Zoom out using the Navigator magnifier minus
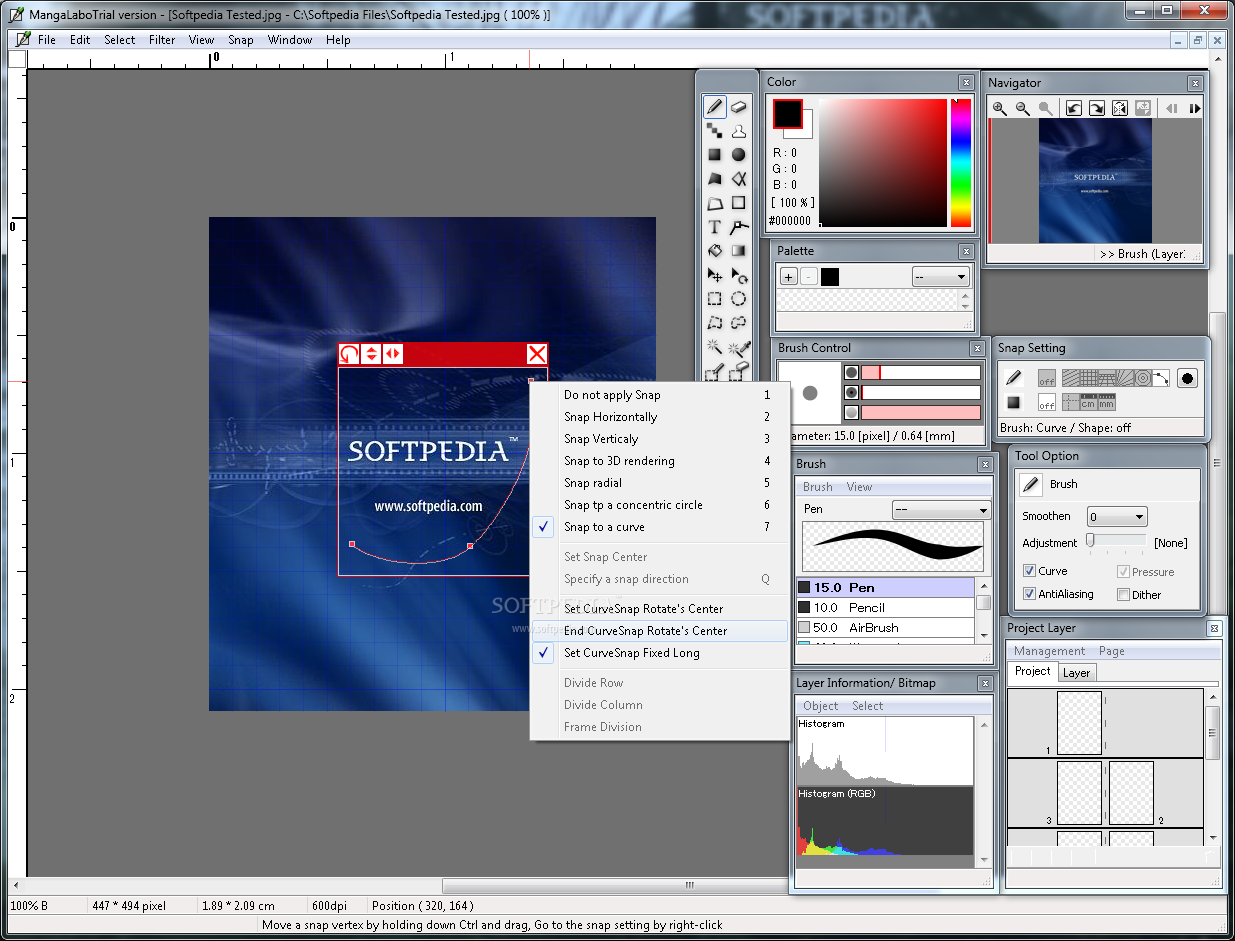This screenshot has width=1235, height=941. pos(1023,108)
